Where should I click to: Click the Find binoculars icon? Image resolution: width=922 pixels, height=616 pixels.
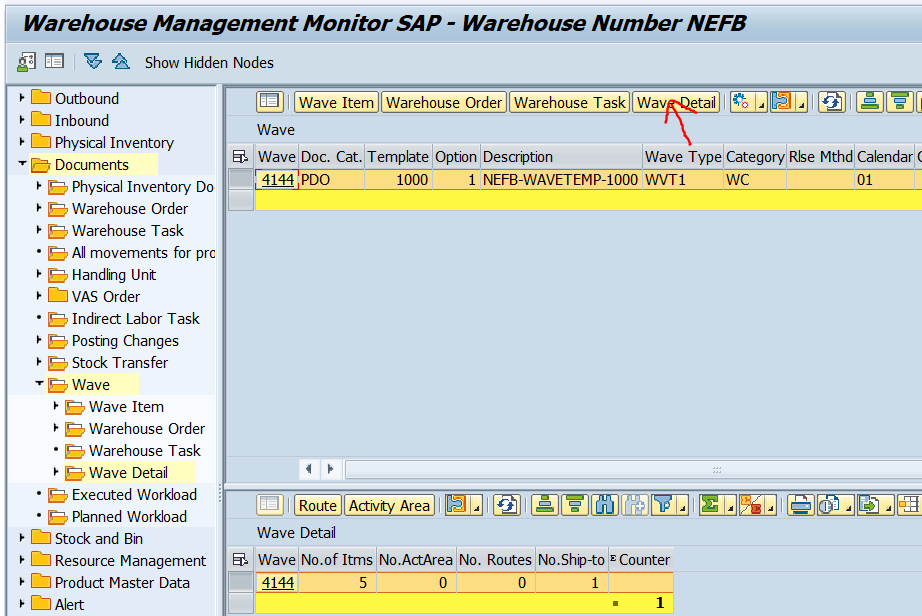point(604,505)
